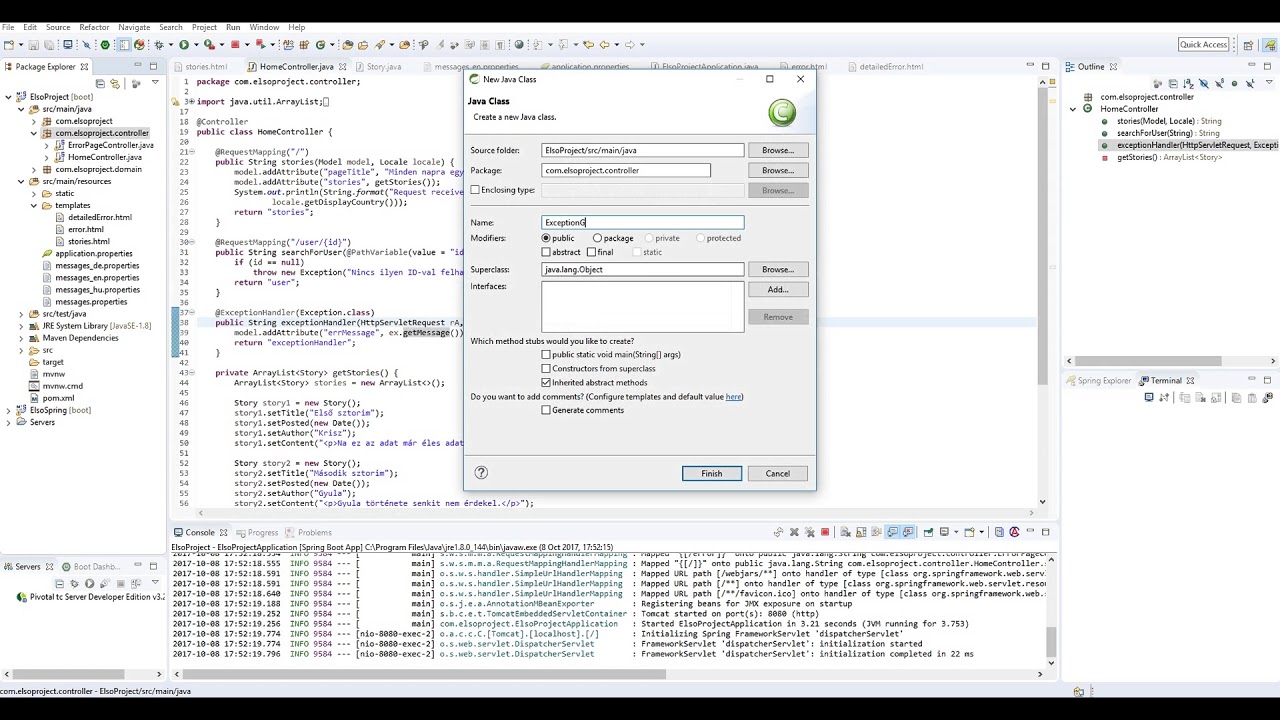Click the red Terminate icon in Console toolbar
This screenshot has width=1280, height=720.
[x=825, y=532]
